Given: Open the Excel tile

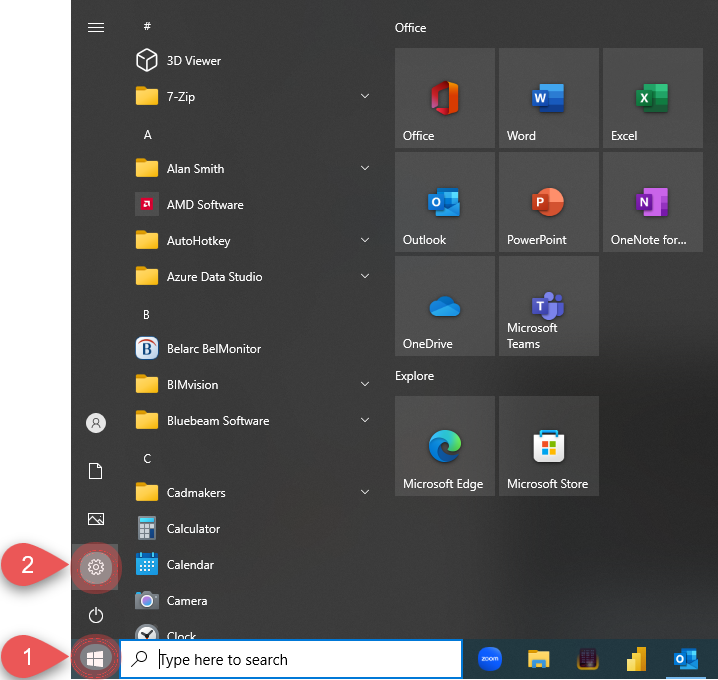Looking at the screenshot, I should tap(653, 98).
